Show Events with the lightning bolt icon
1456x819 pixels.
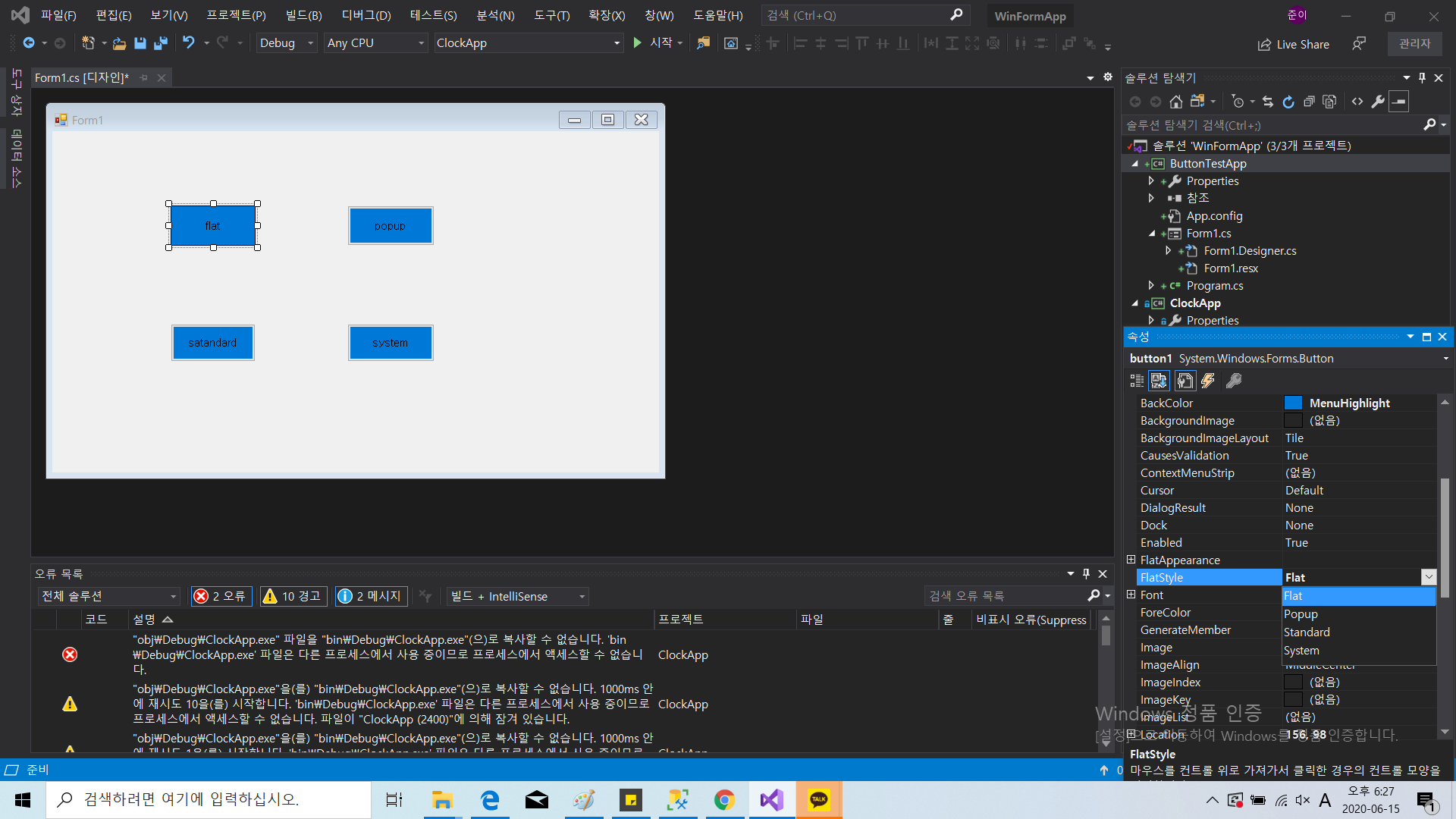pyautogui.click(x=1208, y=381)
